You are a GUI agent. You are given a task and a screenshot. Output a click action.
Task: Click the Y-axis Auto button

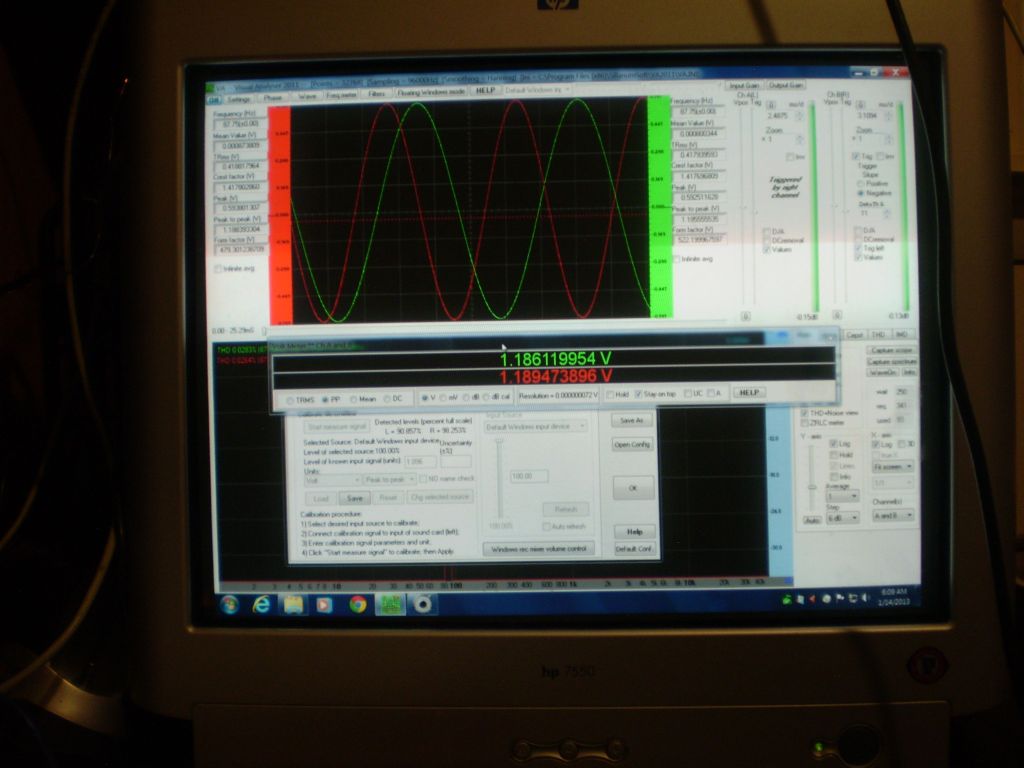click(x=812, y=520)
